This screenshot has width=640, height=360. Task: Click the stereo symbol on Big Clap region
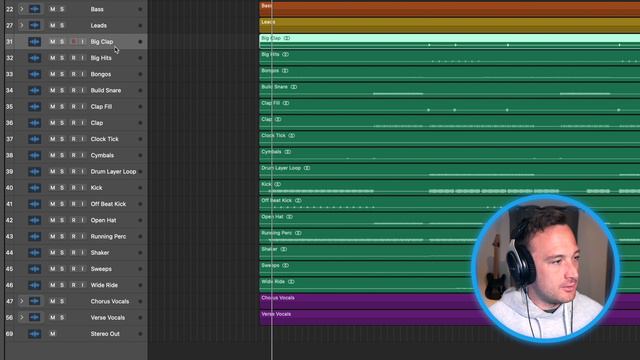point(287,38)
